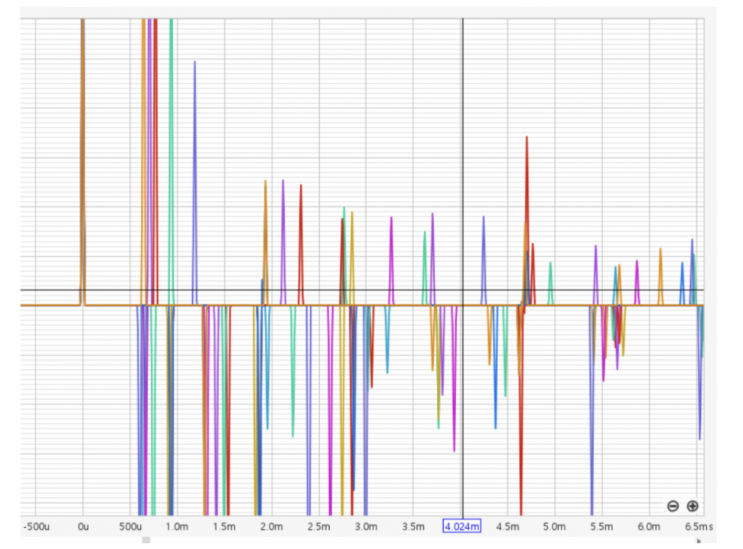
Task: Select tall orange pulse at 0u
Action: coord(83,161)
